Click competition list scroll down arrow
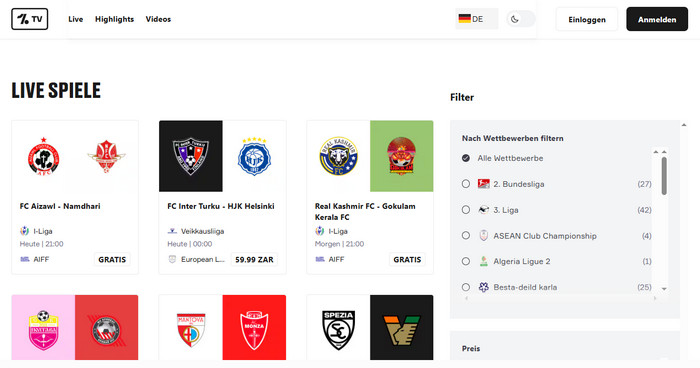 point(664,289)
